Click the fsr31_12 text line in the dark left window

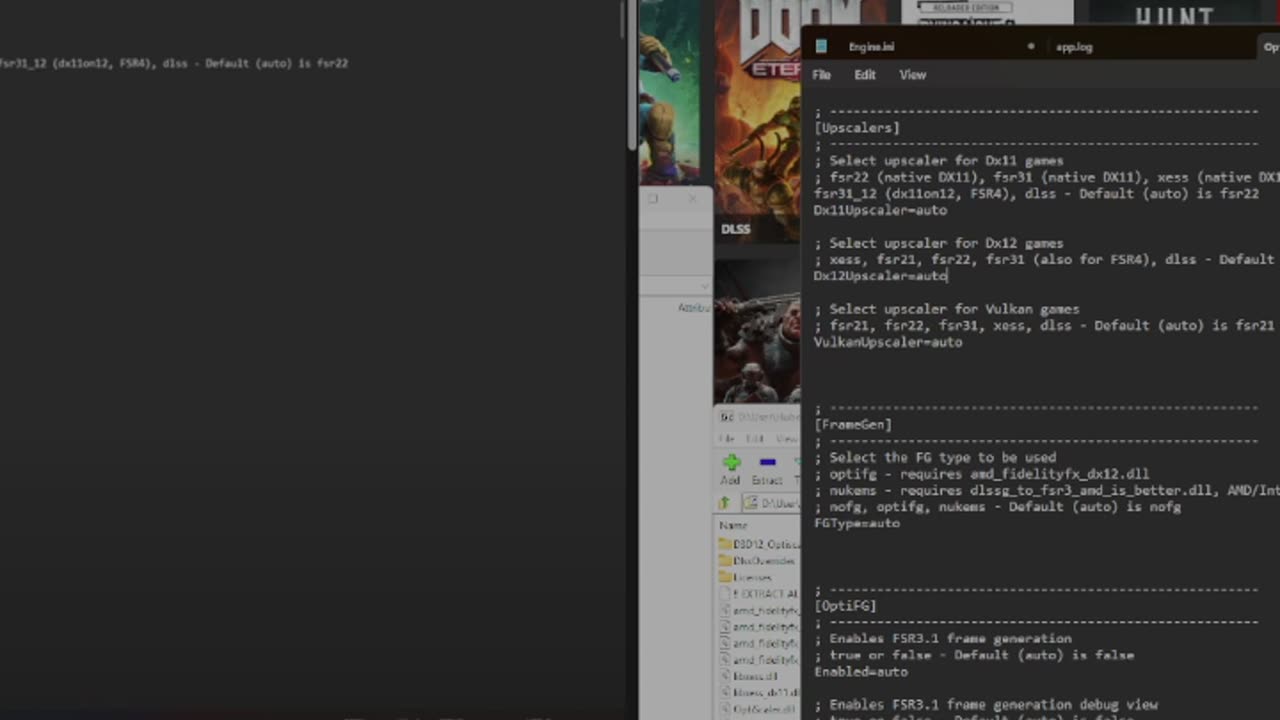pyautogui.click(x=174, y=63)
